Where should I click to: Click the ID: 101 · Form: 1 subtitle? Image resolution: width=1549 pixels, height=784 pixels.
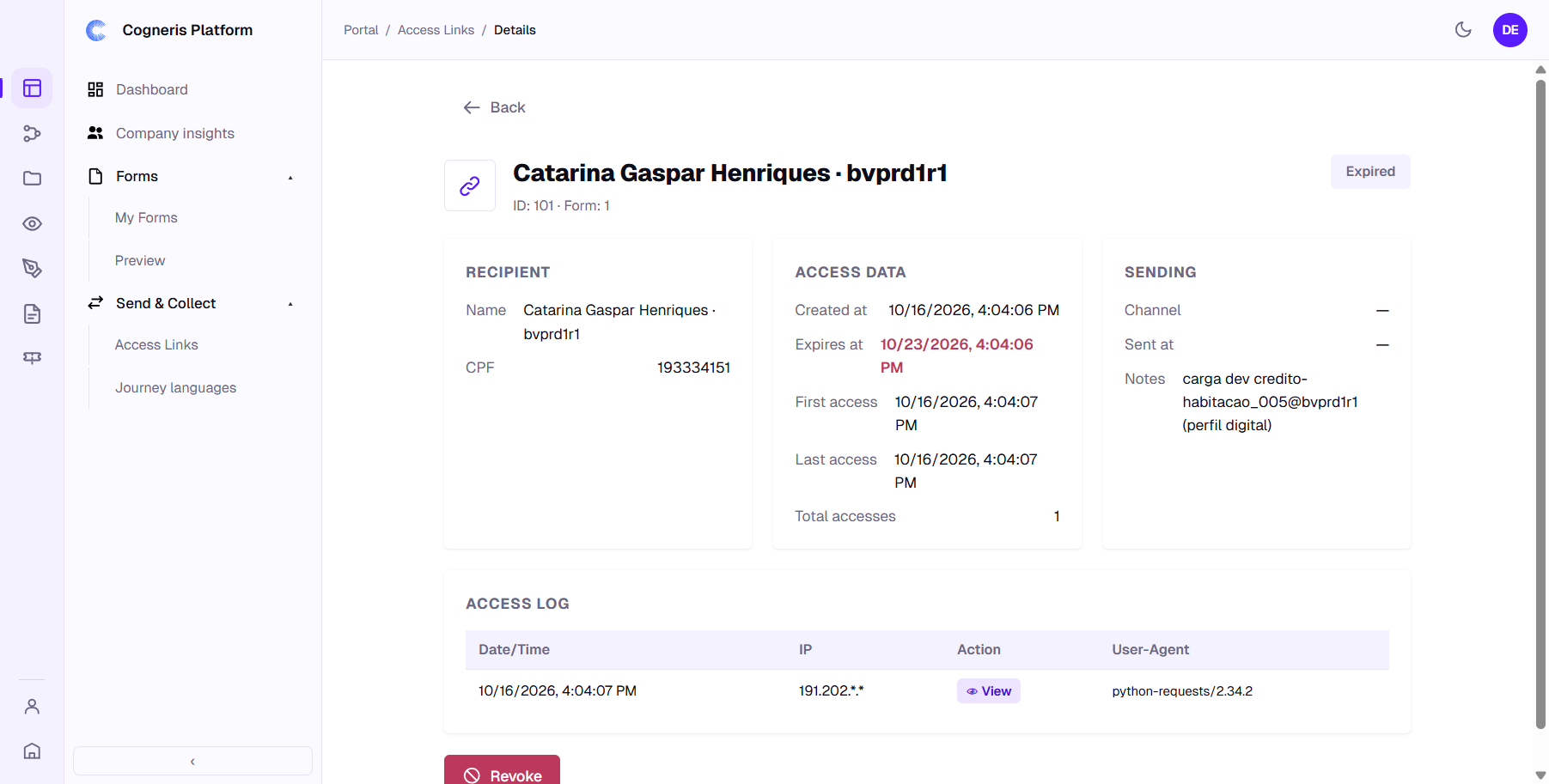tap(561, 206)
